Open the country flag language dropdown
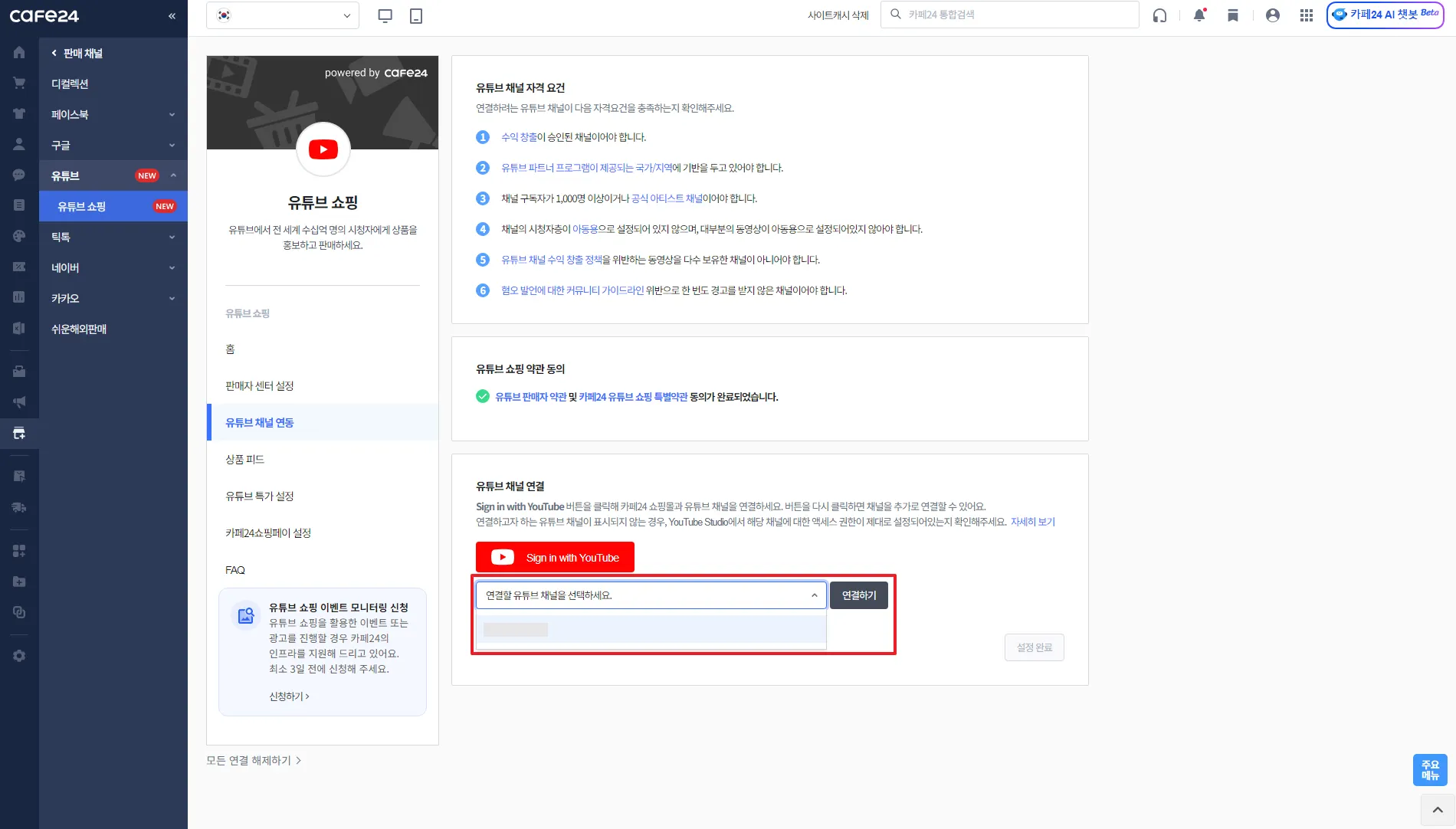This screenshot has width=1456, height=829. (283, 15)
